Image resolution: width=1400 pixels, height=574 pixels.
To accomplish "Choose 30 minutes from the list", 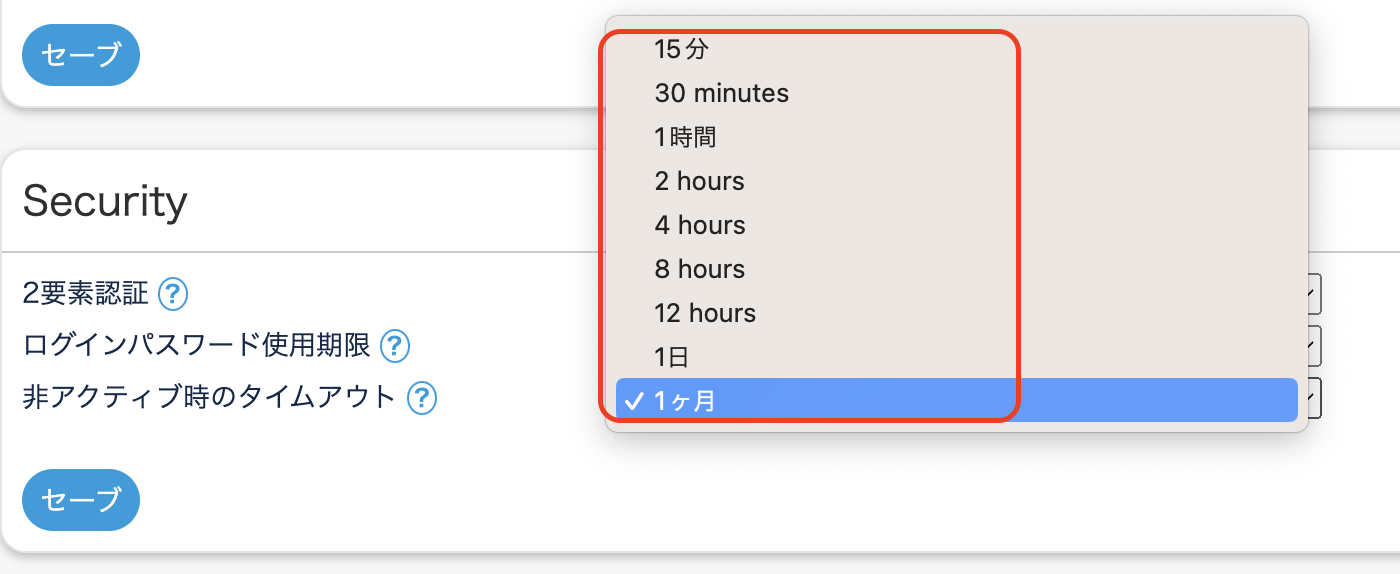I will pyautogui.click(x=721, y=94).
